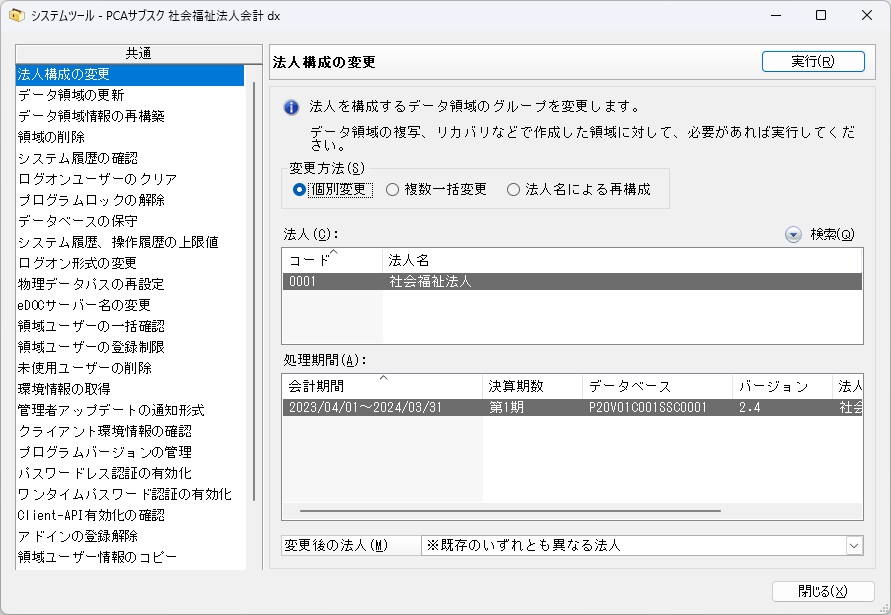The image size is (891, 615).
Task: Click the blue info icon beside the description
Action: 291,107
